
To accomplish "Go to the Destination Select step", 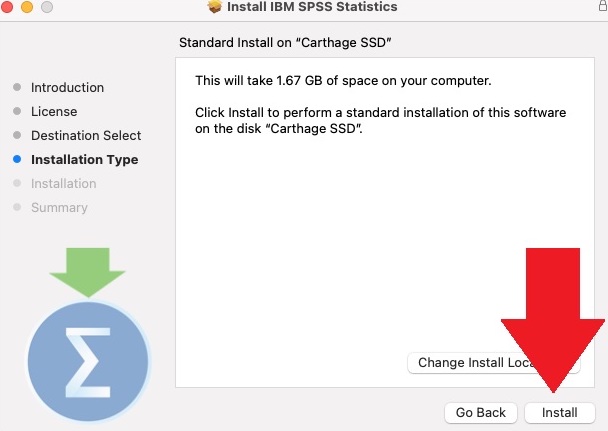I will coord(86,135).
